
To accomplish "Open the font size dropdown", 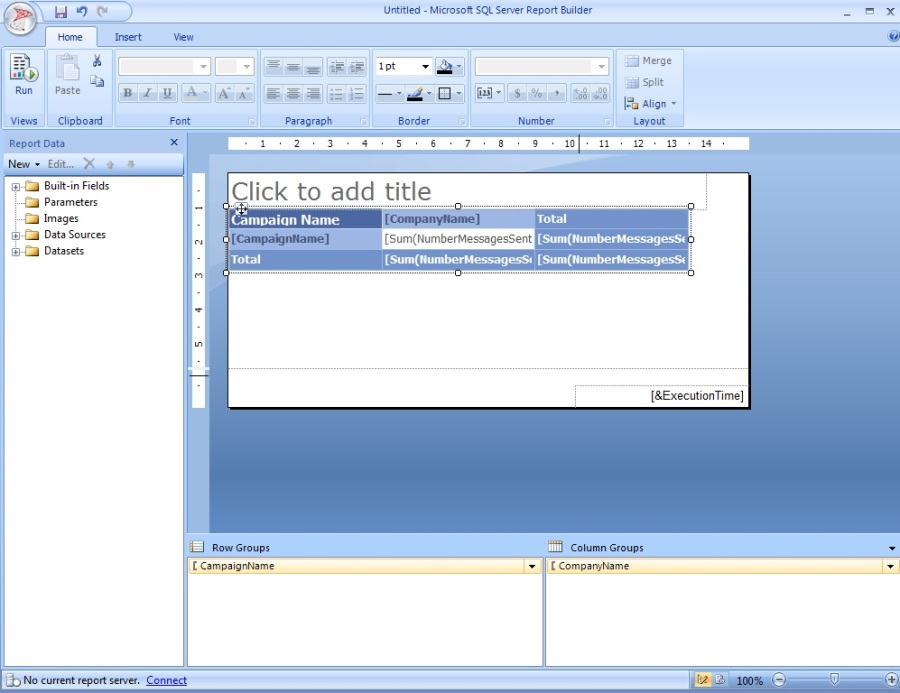I will (246, 67).
